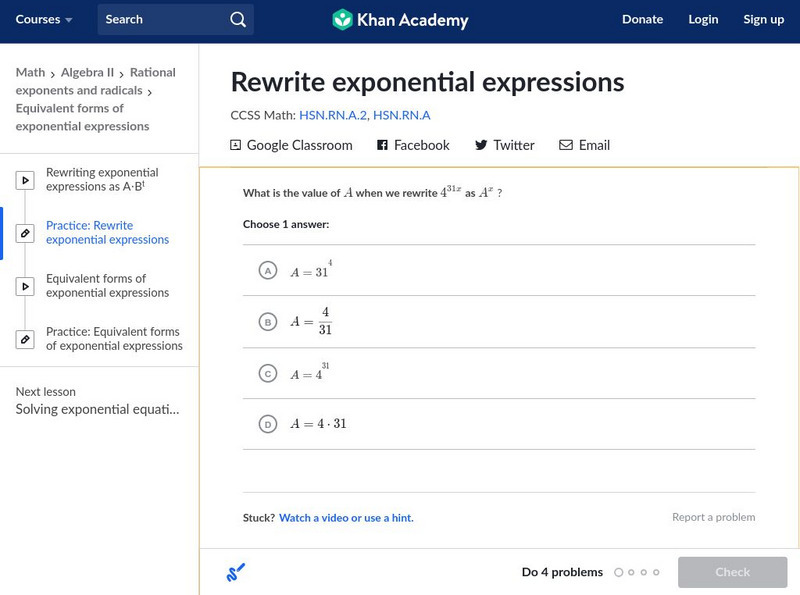The image size is (800, 595).
Task: Open 'Equivalent forms of exponential expressions' breadcrumb
Action: pos(70,117)
